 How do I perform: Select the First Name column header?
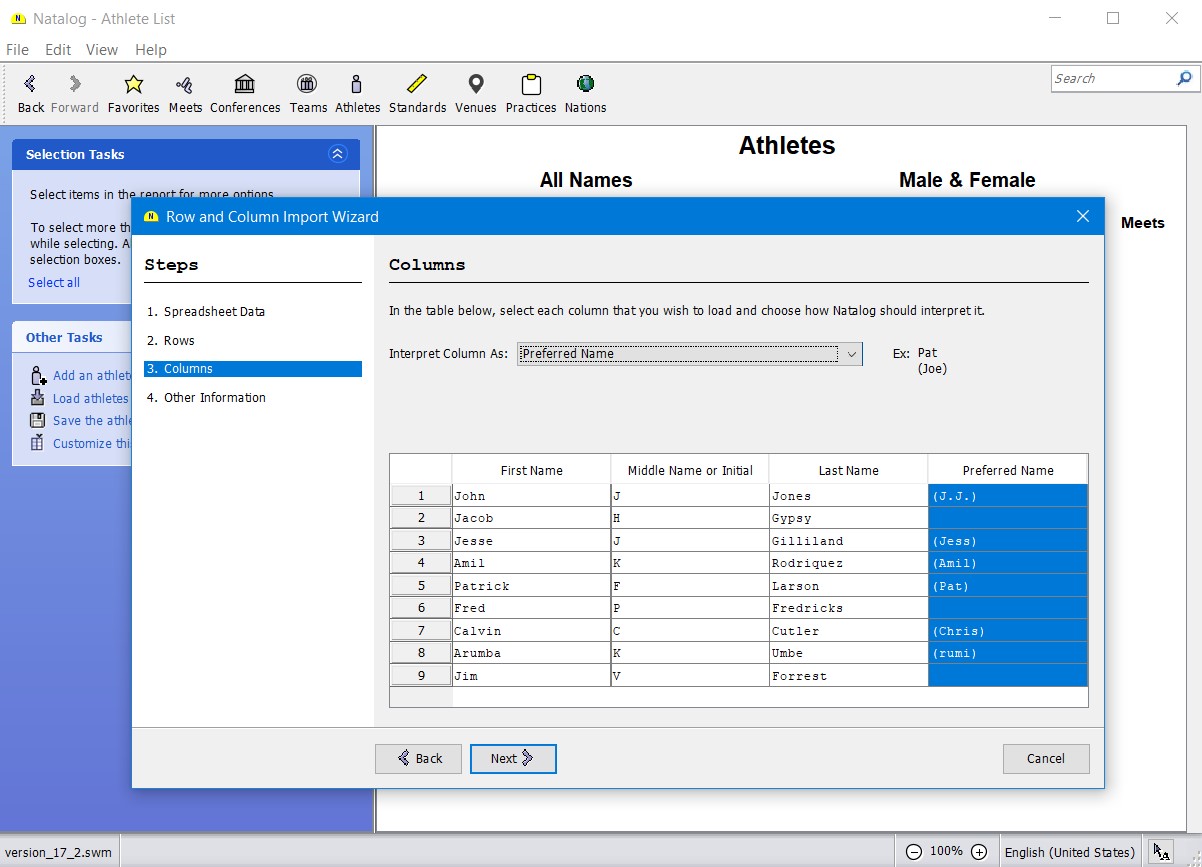point(531,470)
